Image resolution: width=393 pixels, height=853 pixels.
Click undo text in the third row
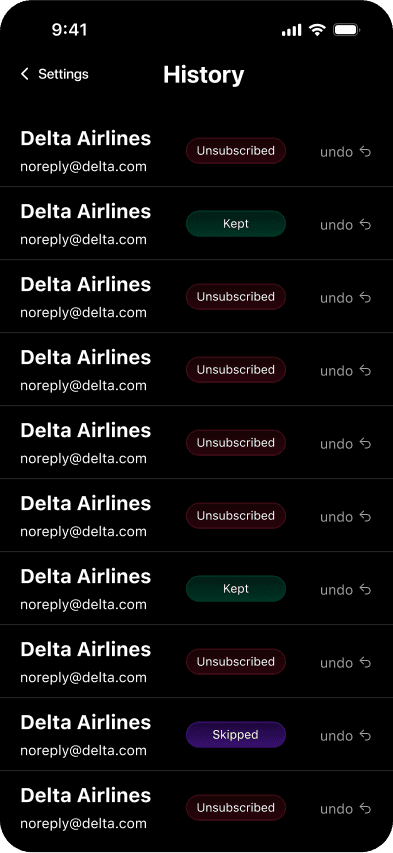click(336, 298)
